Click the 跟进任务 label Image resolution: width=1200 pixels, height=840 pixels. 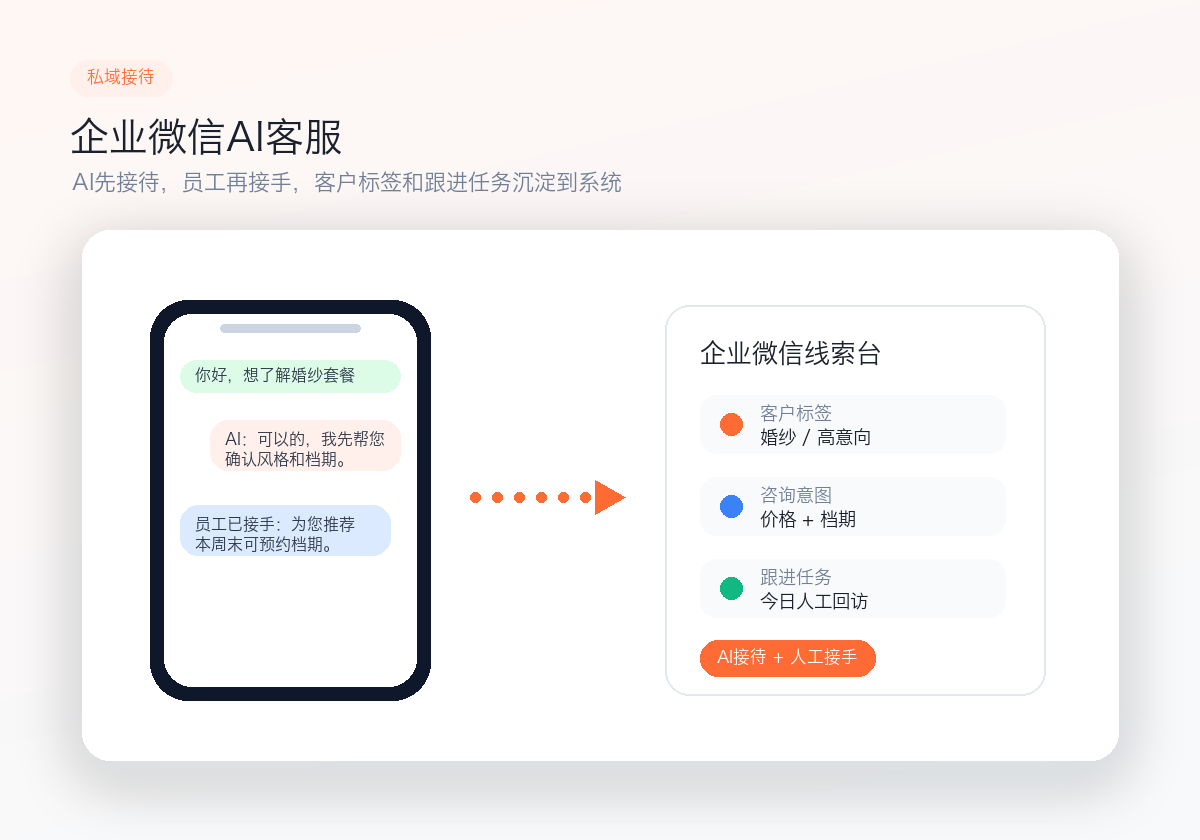pos(796,577)
